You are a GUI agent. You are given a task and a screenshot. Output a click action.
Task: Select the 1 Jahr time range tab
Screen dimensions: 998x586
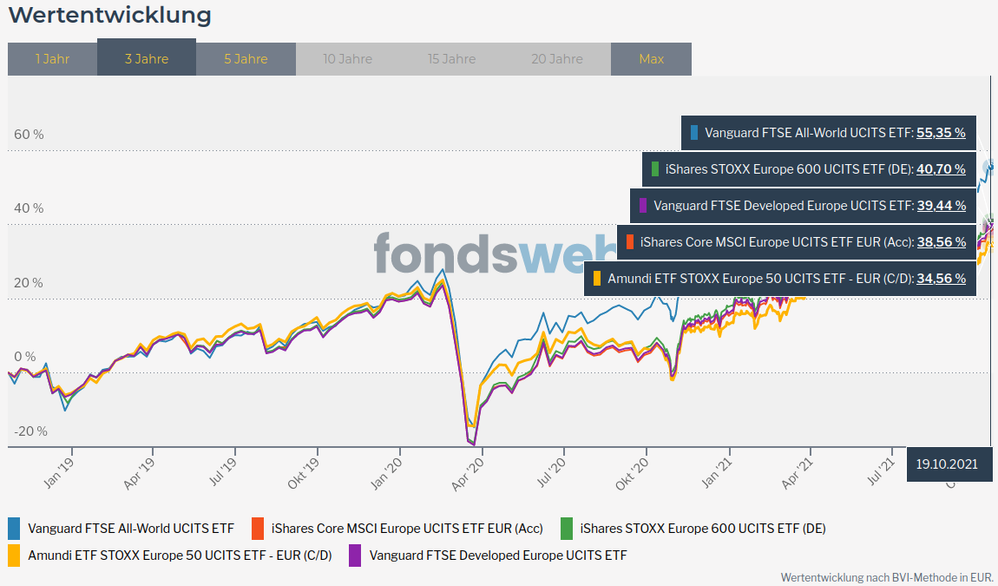pyautogui.click(x=52, y=59)
